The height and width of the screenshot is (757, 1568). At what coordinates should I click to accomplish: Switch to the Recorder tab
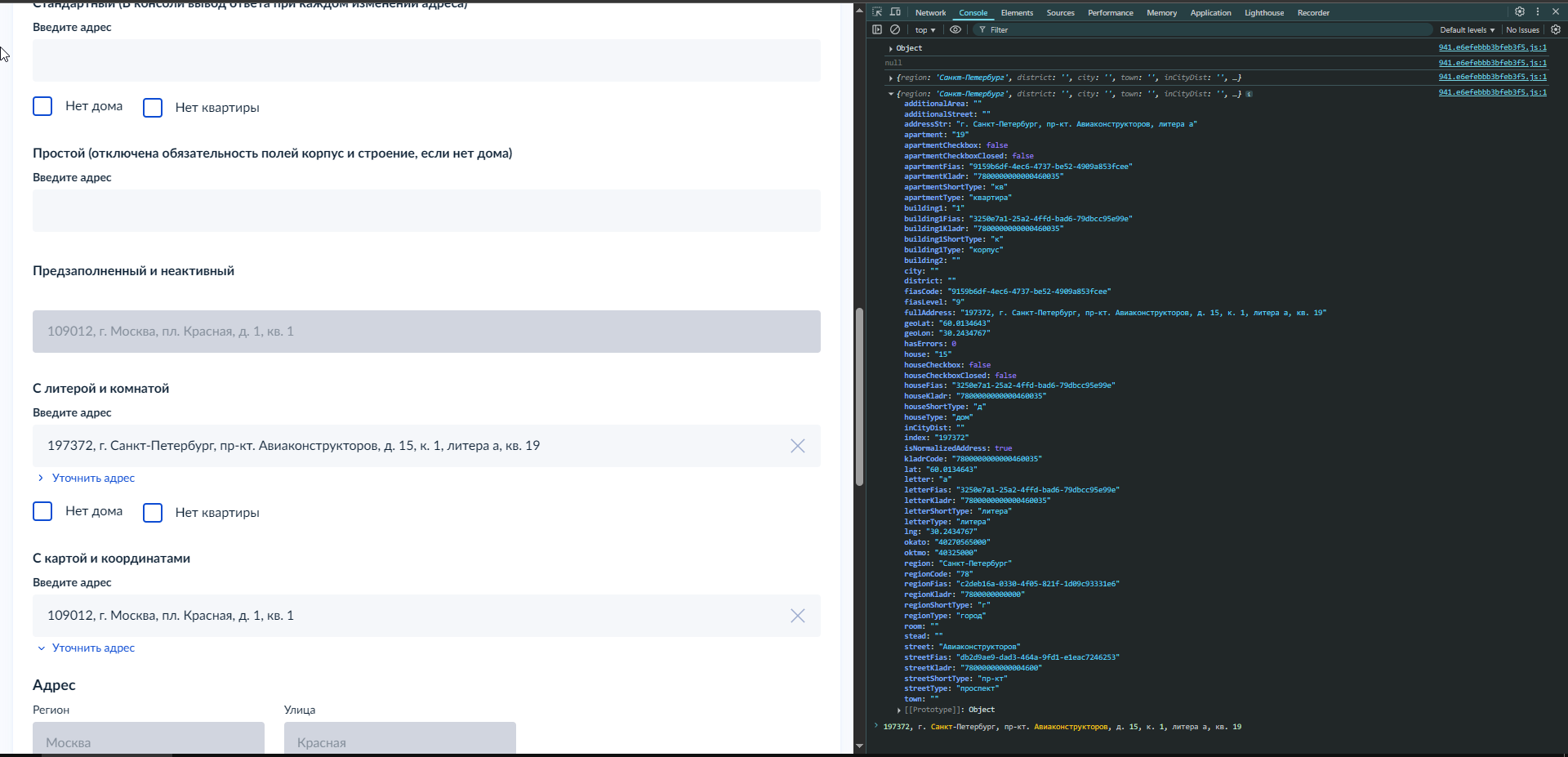pos(1313,12)
